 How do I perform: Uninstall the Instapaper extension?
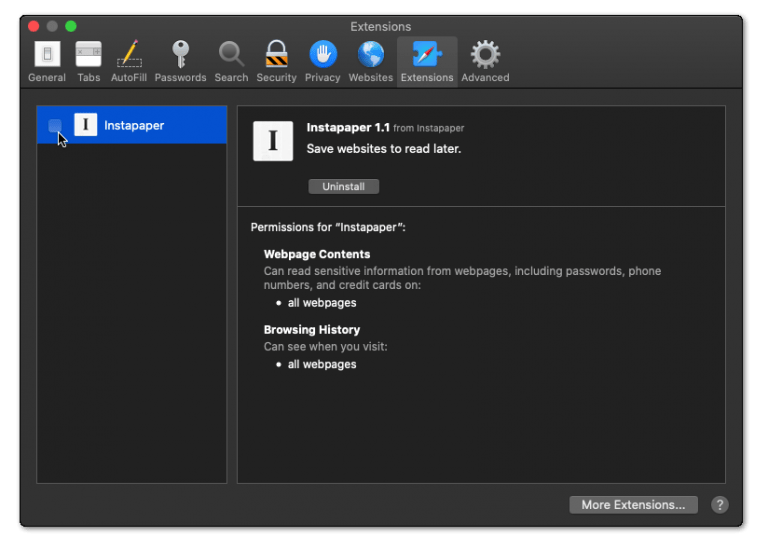pyautogui.click(x=343, y=187)
